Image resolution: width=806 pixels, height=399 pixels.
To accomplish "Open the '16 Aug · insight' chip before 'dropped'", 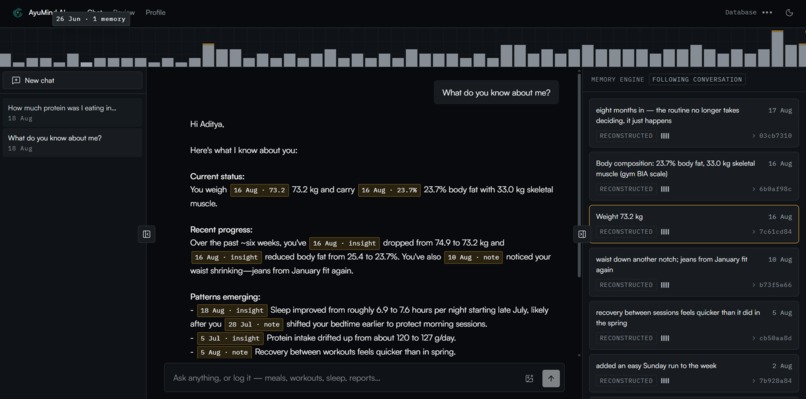I will point(344,243).
